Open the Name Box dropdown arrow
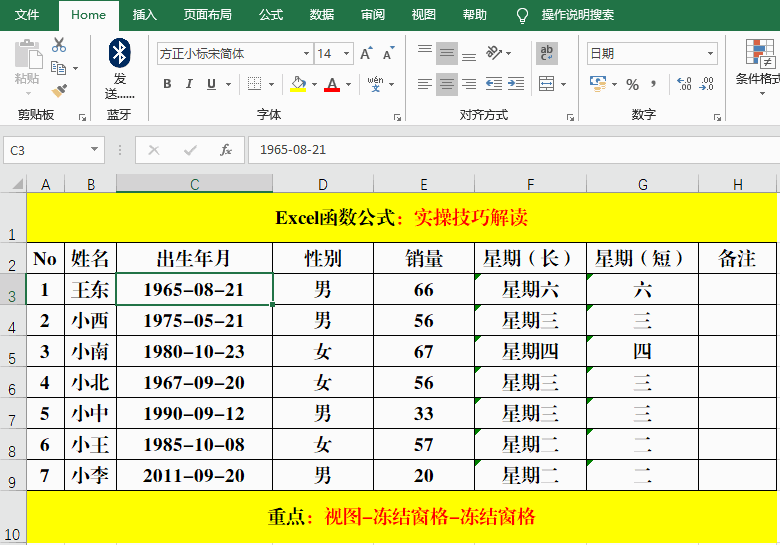The width and height of the screenshot is (780, 545). click(x=96, y=150)
